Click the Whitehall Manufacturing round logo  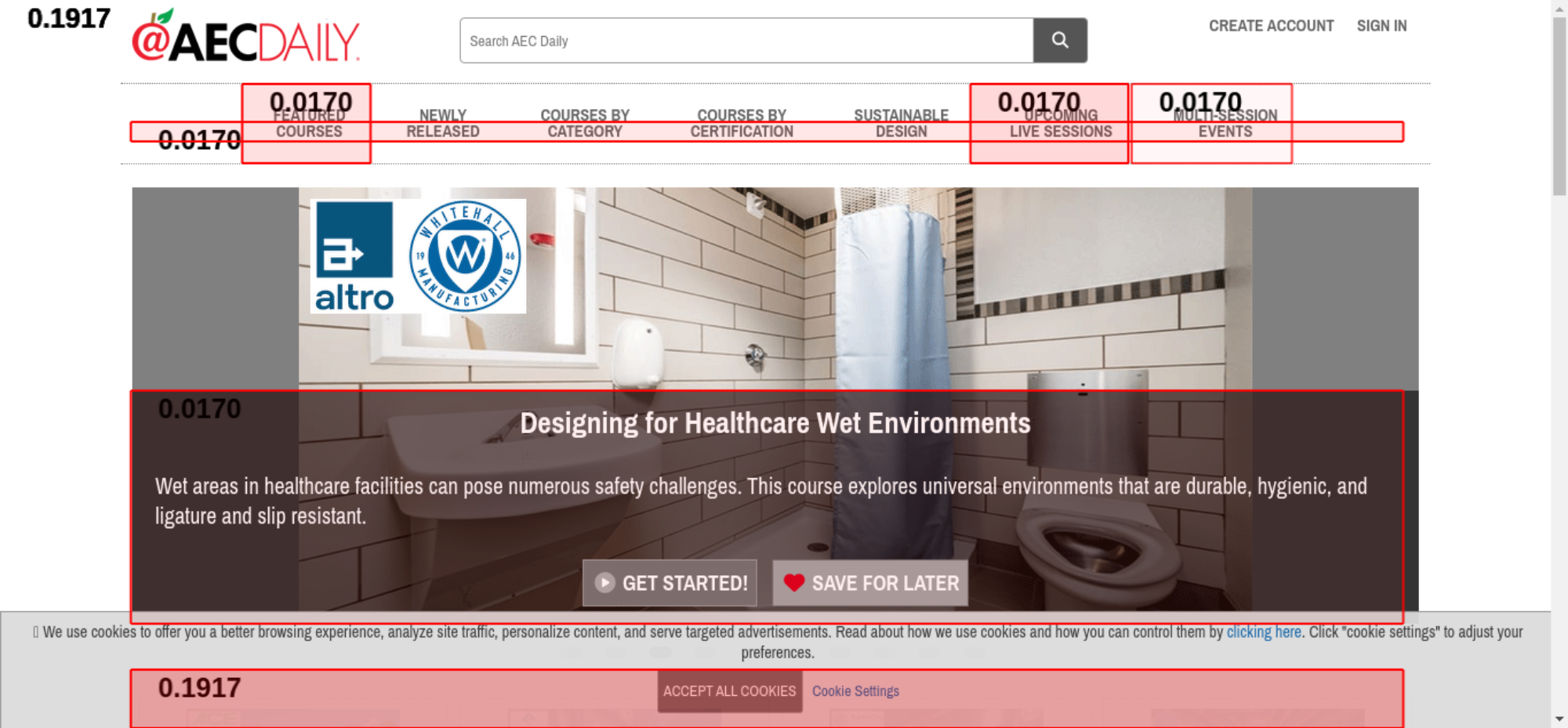tap(466, 256)
